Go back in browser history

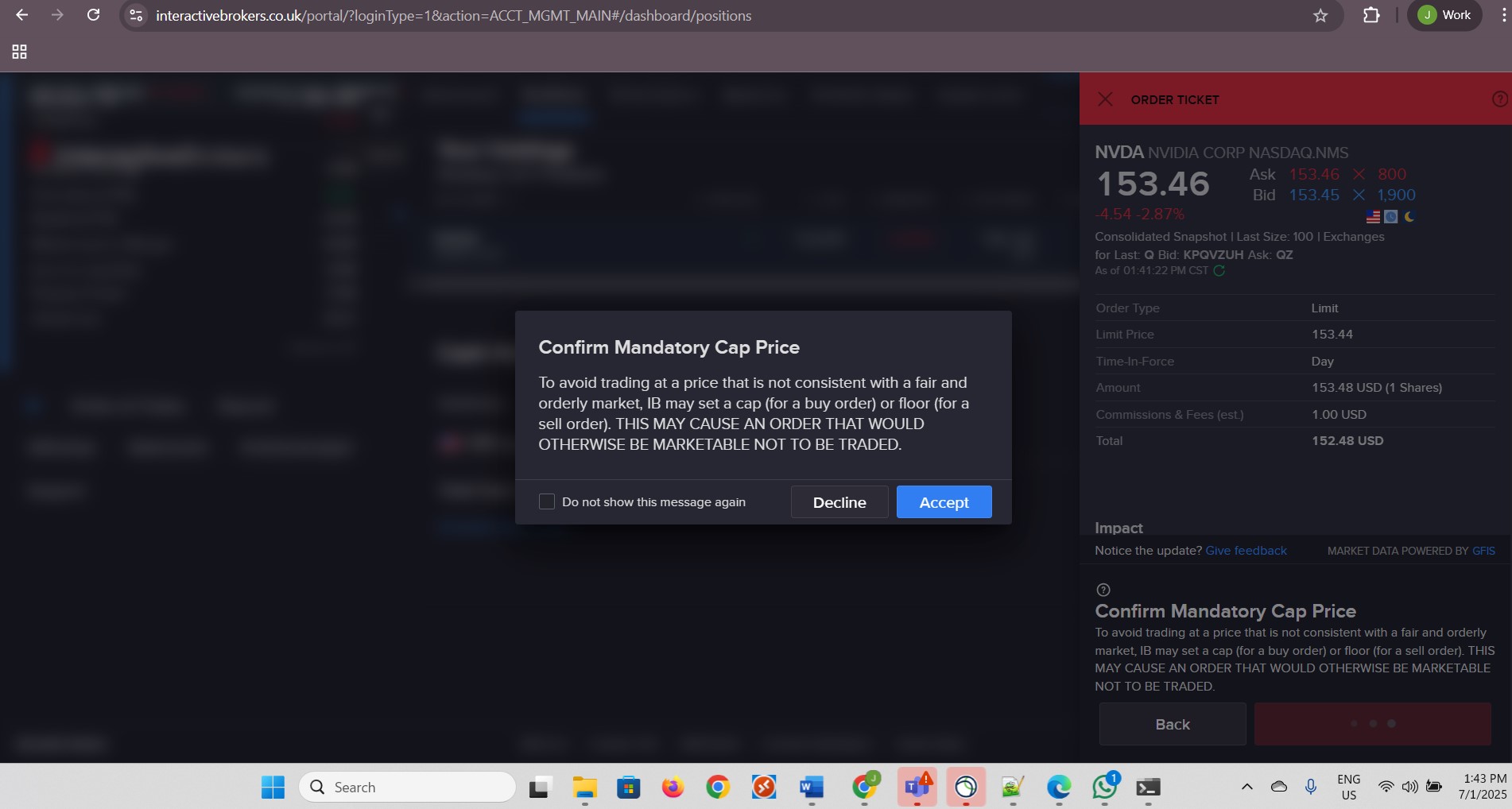pos(21,15)
